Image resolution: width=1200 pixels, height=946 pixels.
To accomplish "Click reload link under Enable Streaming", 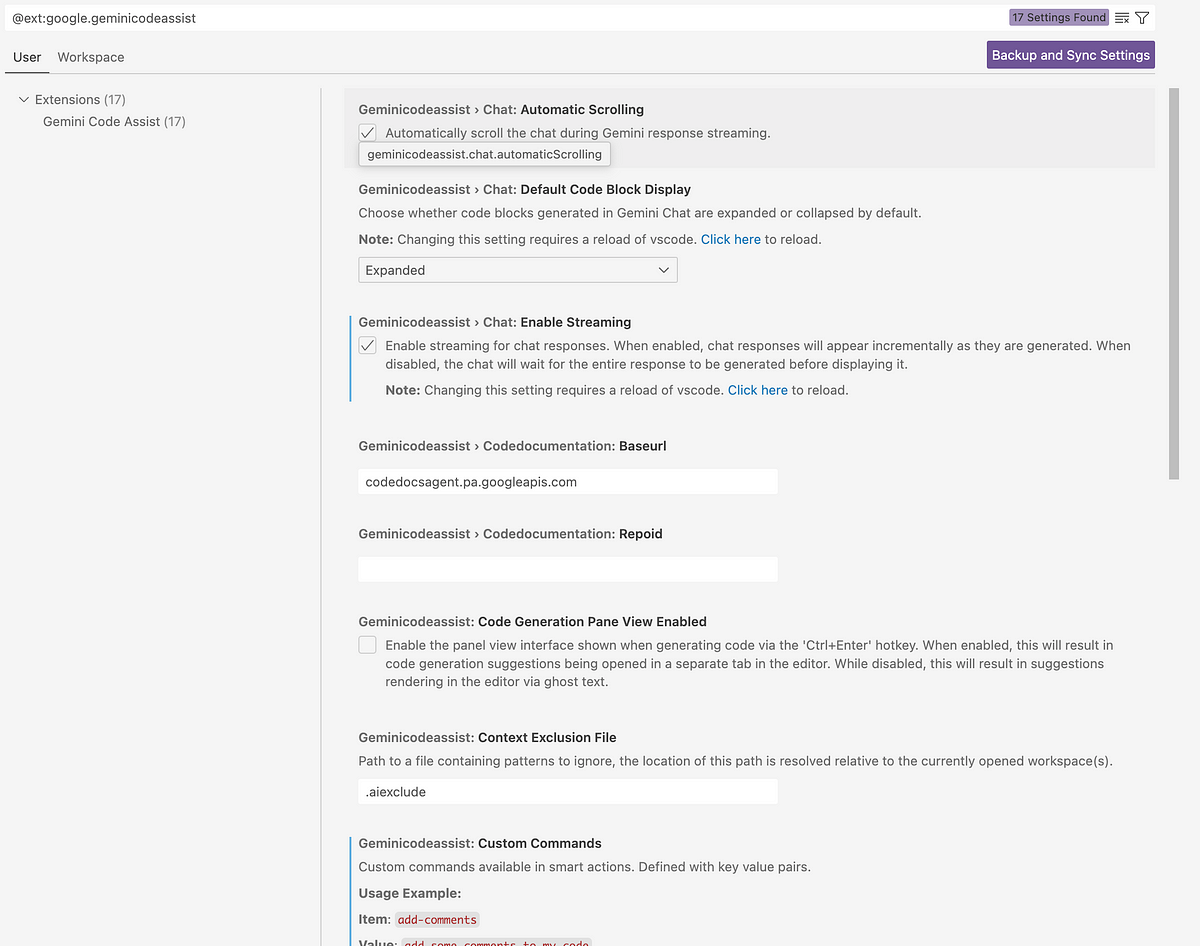I will pyautogui.click(x=757, y=390).
